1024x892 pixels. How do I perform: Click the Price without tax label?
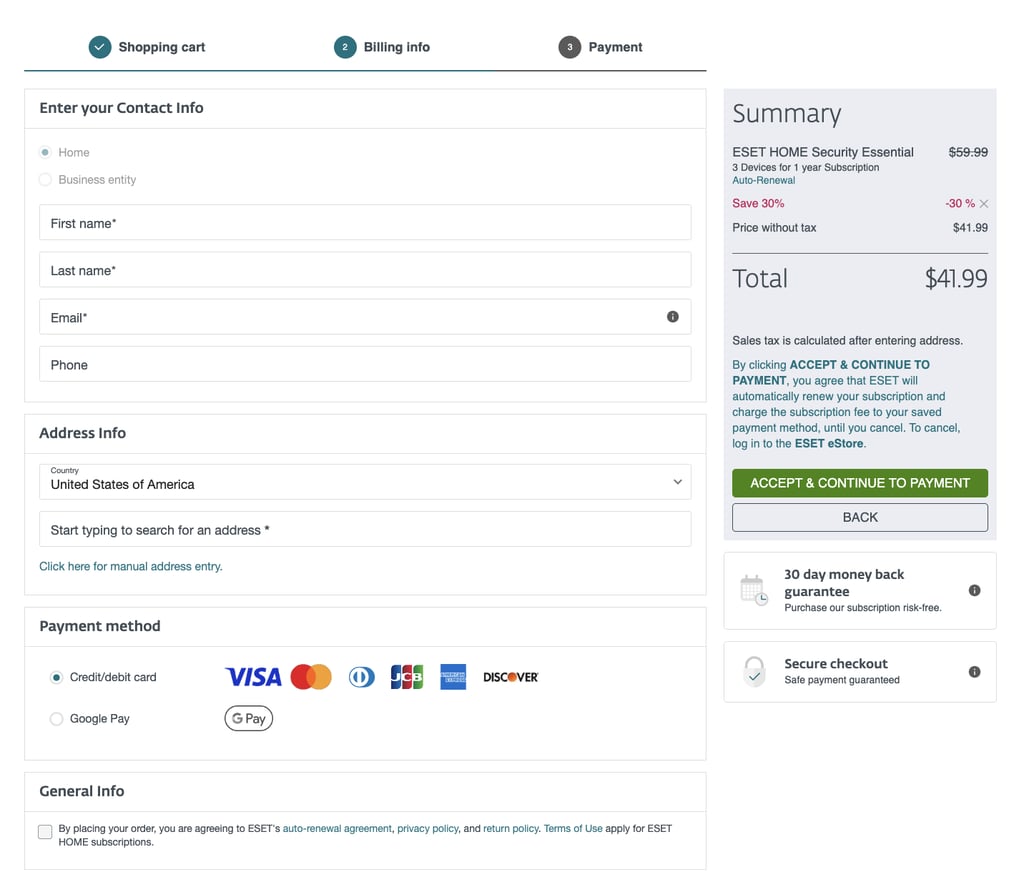point(774,228)
